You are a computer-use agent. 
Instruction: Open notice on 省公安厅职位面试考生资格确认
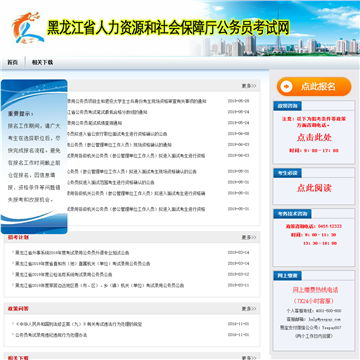[x=117, y=134]
